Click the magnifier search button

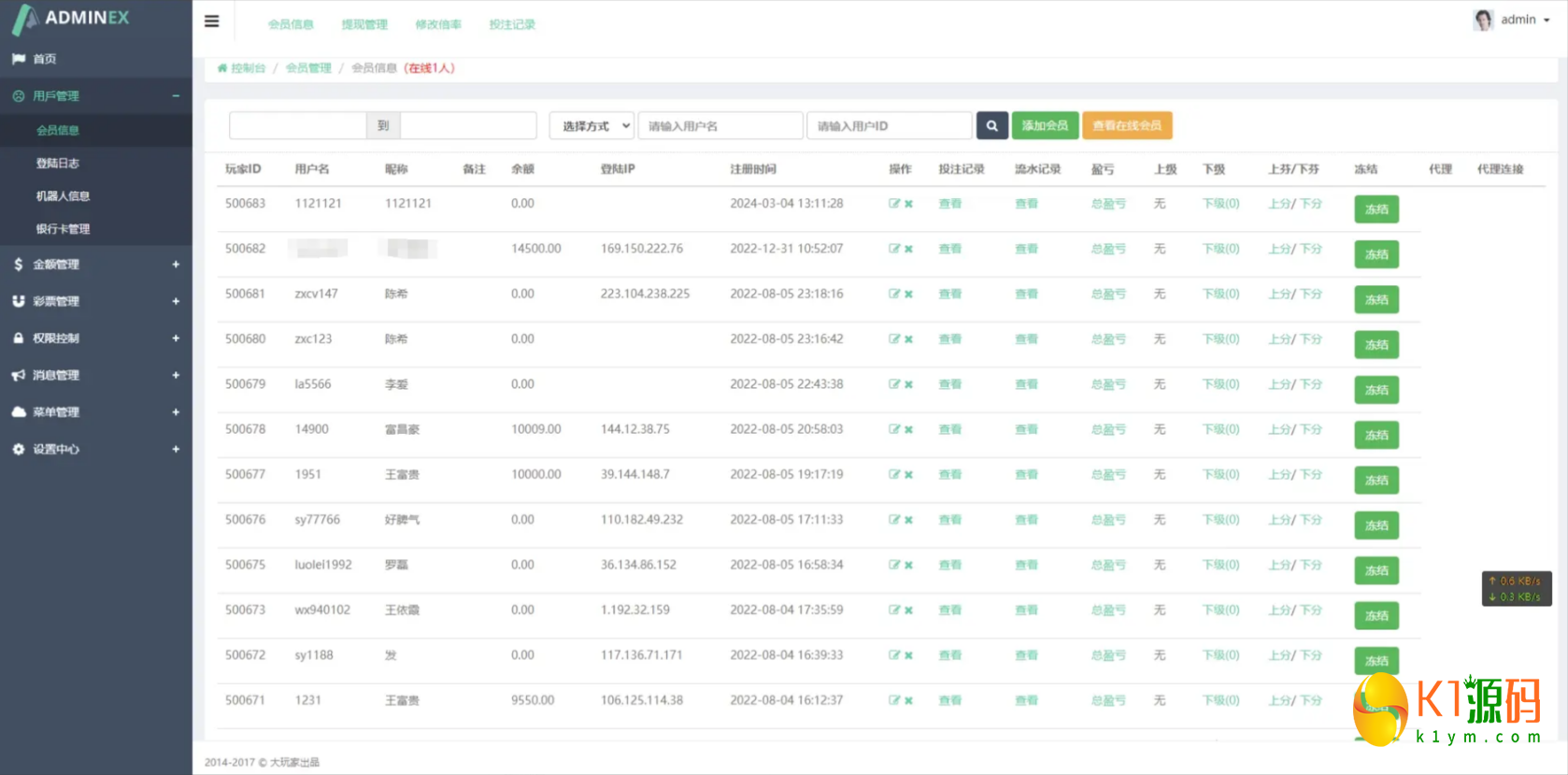click(991, 125)
